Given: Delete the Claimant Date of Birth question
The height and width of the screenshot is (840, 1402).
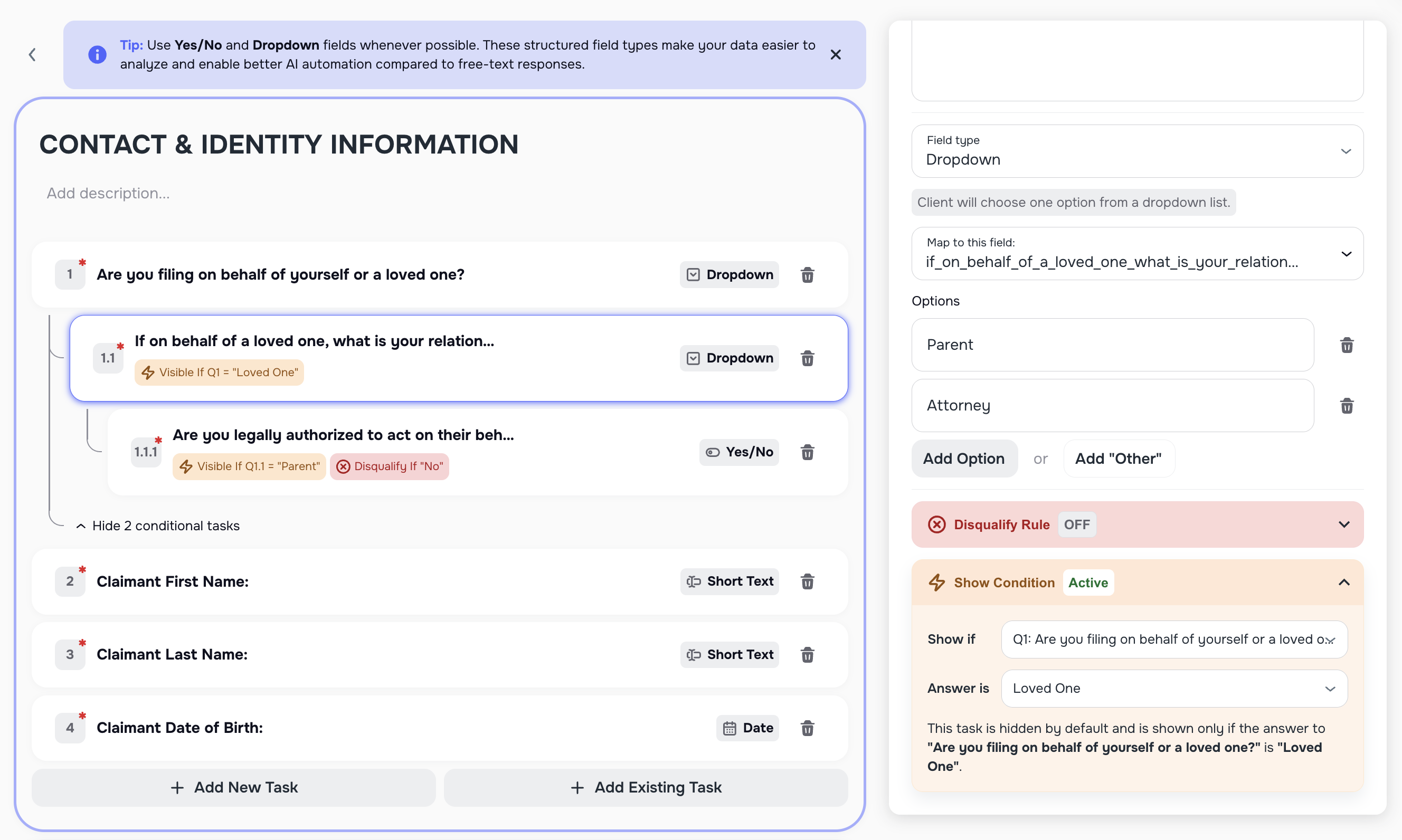Looking at the screenshot, I should (808, 728).
